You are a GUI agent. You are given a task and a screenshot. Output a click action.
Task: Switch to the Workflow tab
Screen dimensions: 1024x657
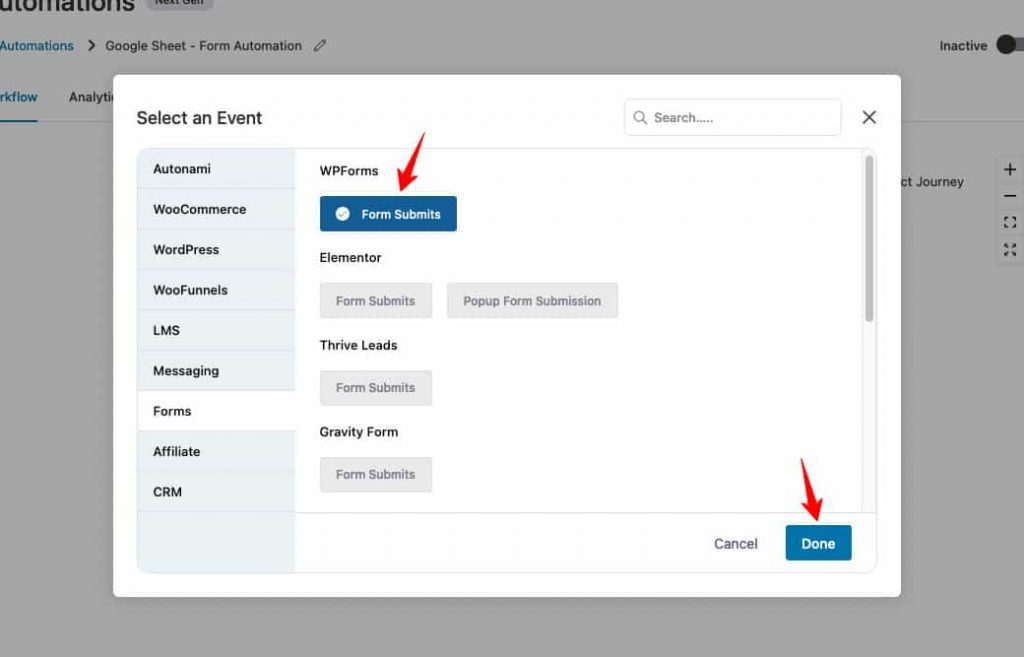18,97
